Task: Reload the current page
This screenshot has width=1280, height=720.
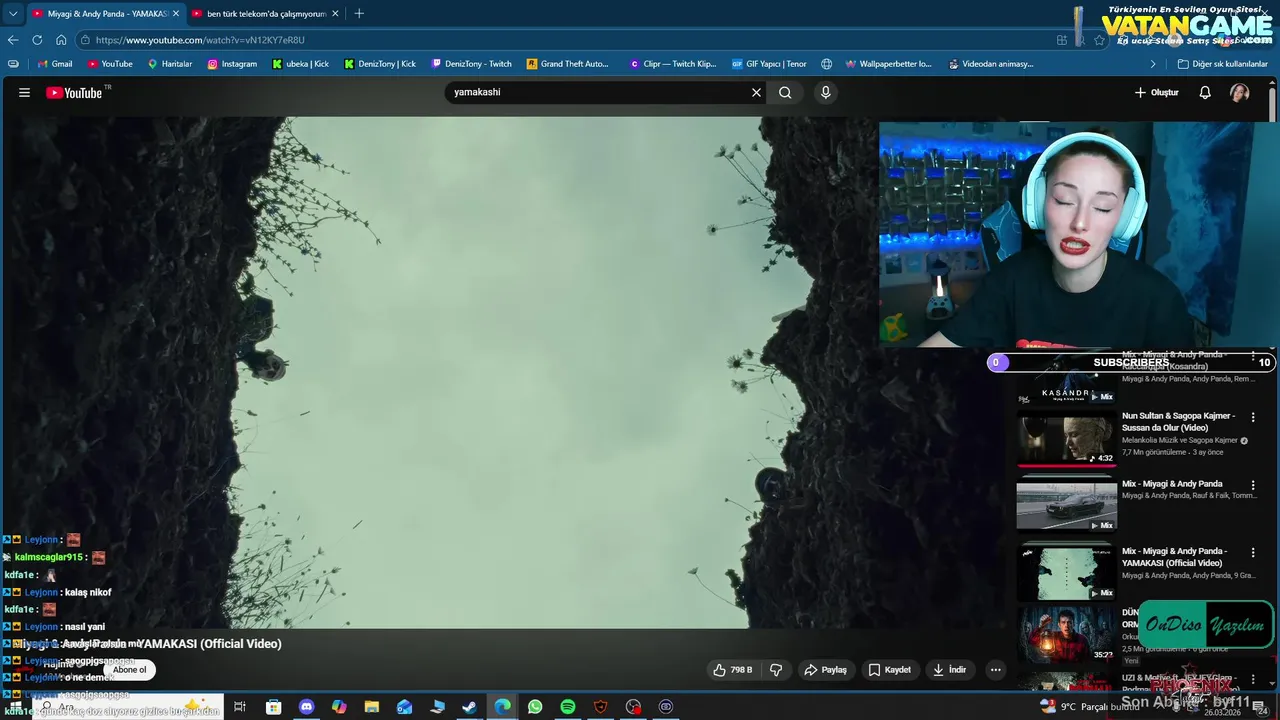Action: click(37, 40)
